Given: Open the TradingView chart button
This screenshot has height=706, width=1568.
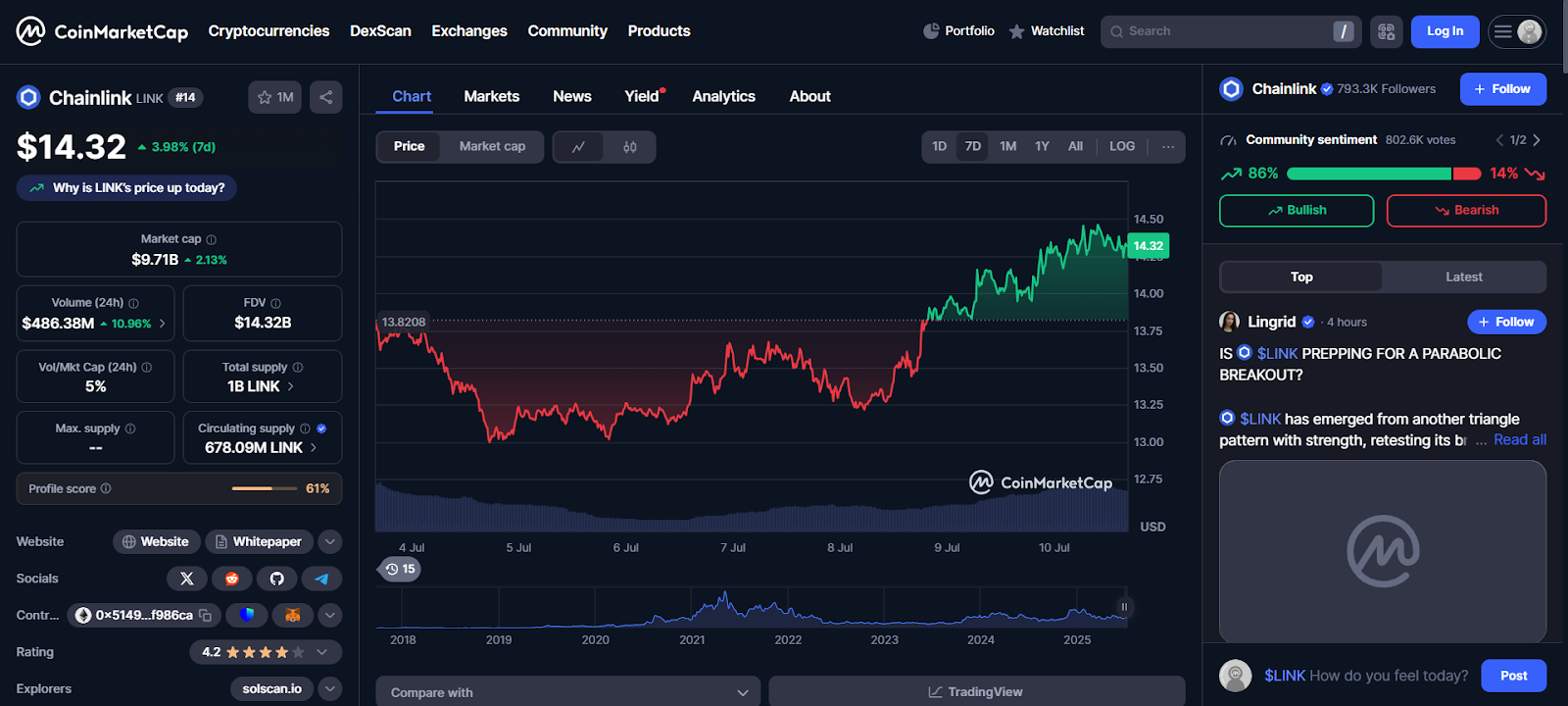Looking at the screenshot, I should pos(977,692).
